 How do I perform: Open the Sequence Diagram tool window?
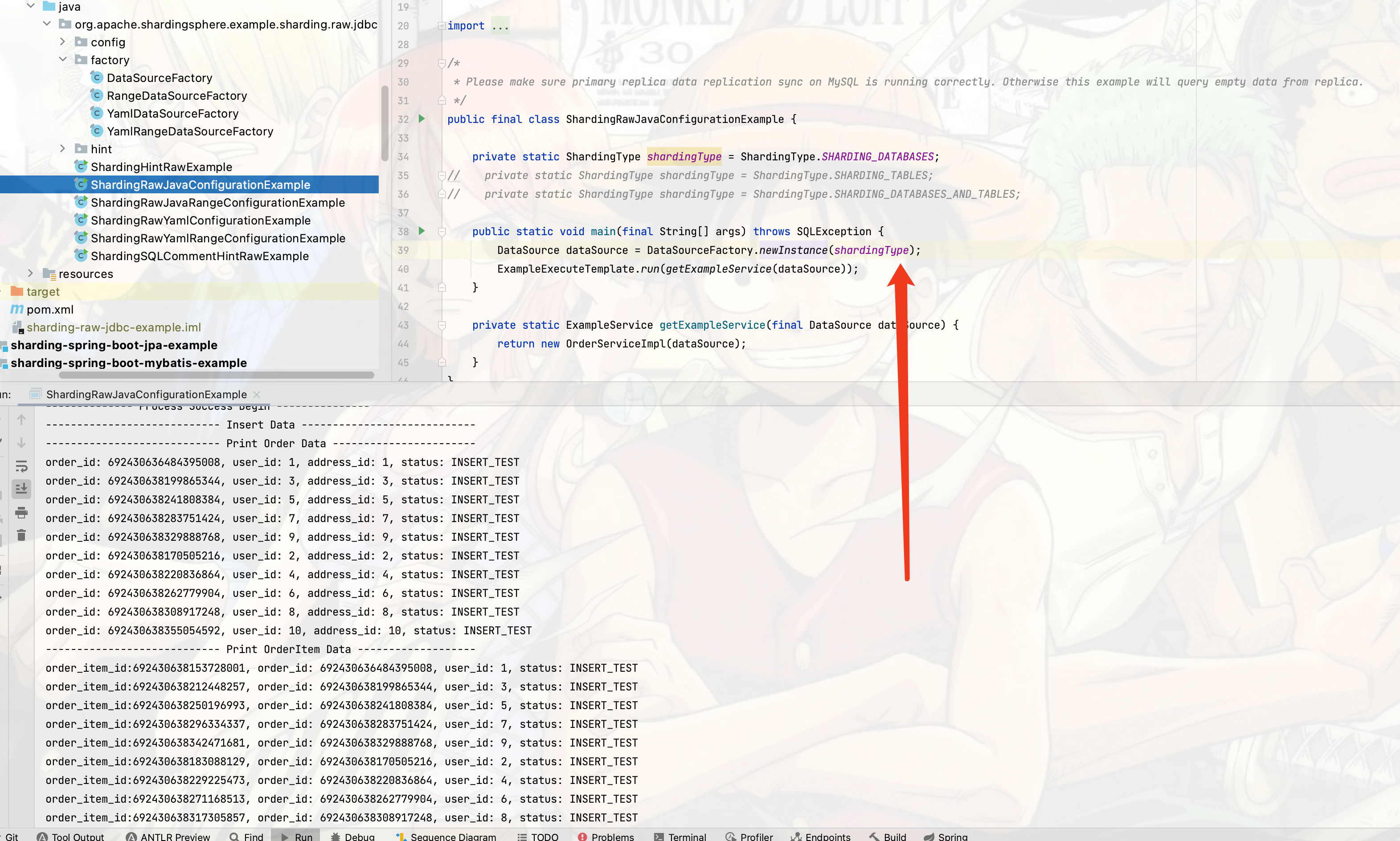point(446,836)
